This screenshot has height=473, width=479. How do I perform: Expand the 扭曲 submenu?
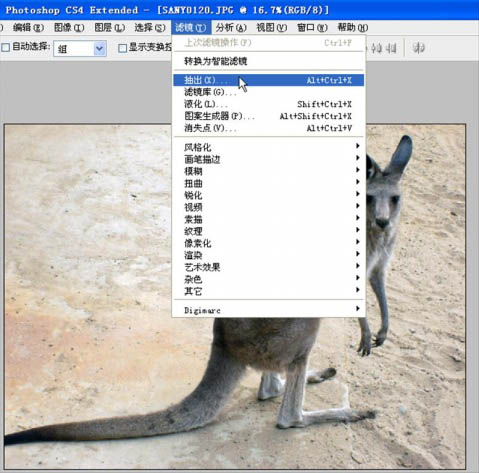[268, 183]
